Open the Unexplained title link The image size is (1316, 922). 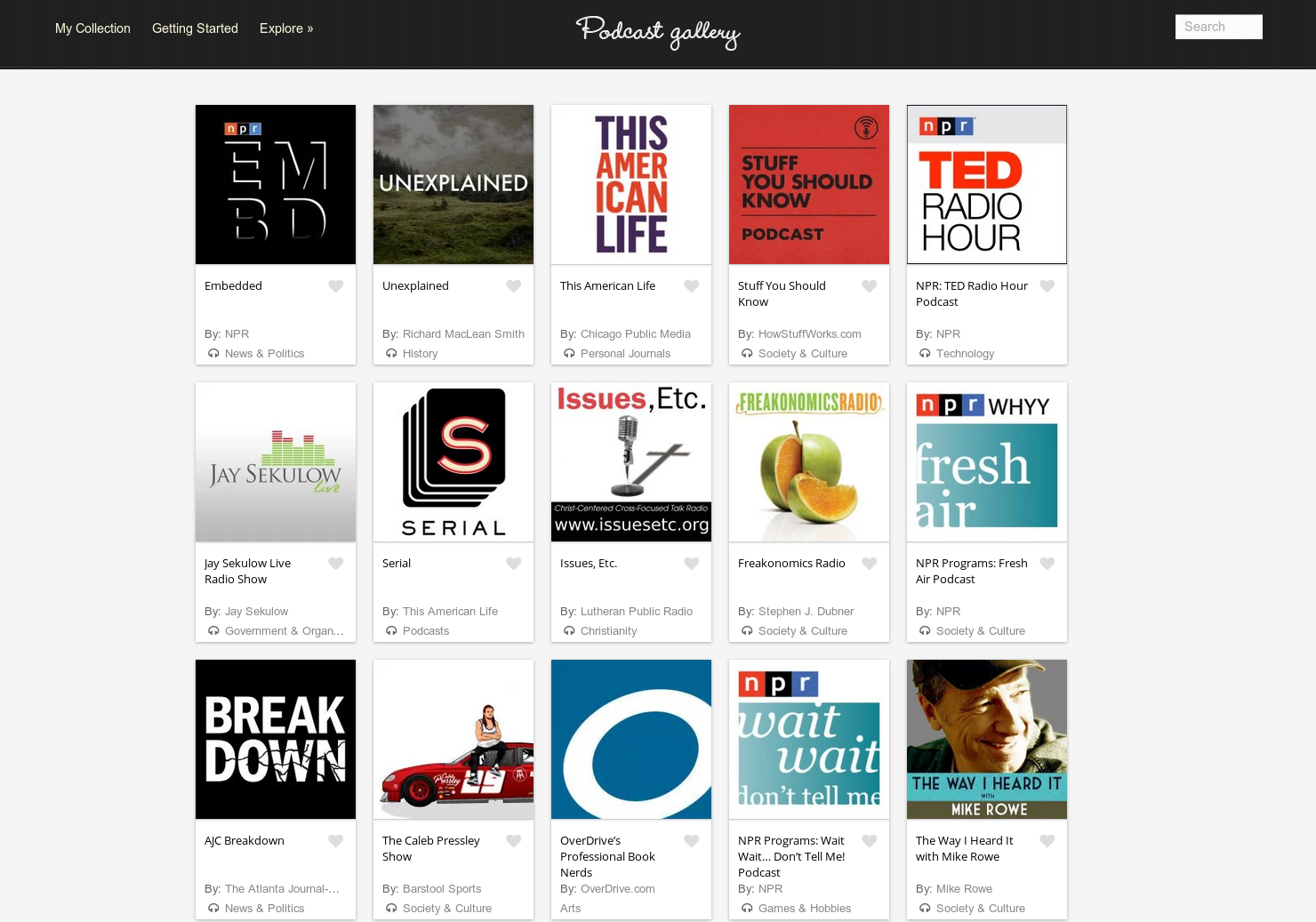click(x=415, y=286)
